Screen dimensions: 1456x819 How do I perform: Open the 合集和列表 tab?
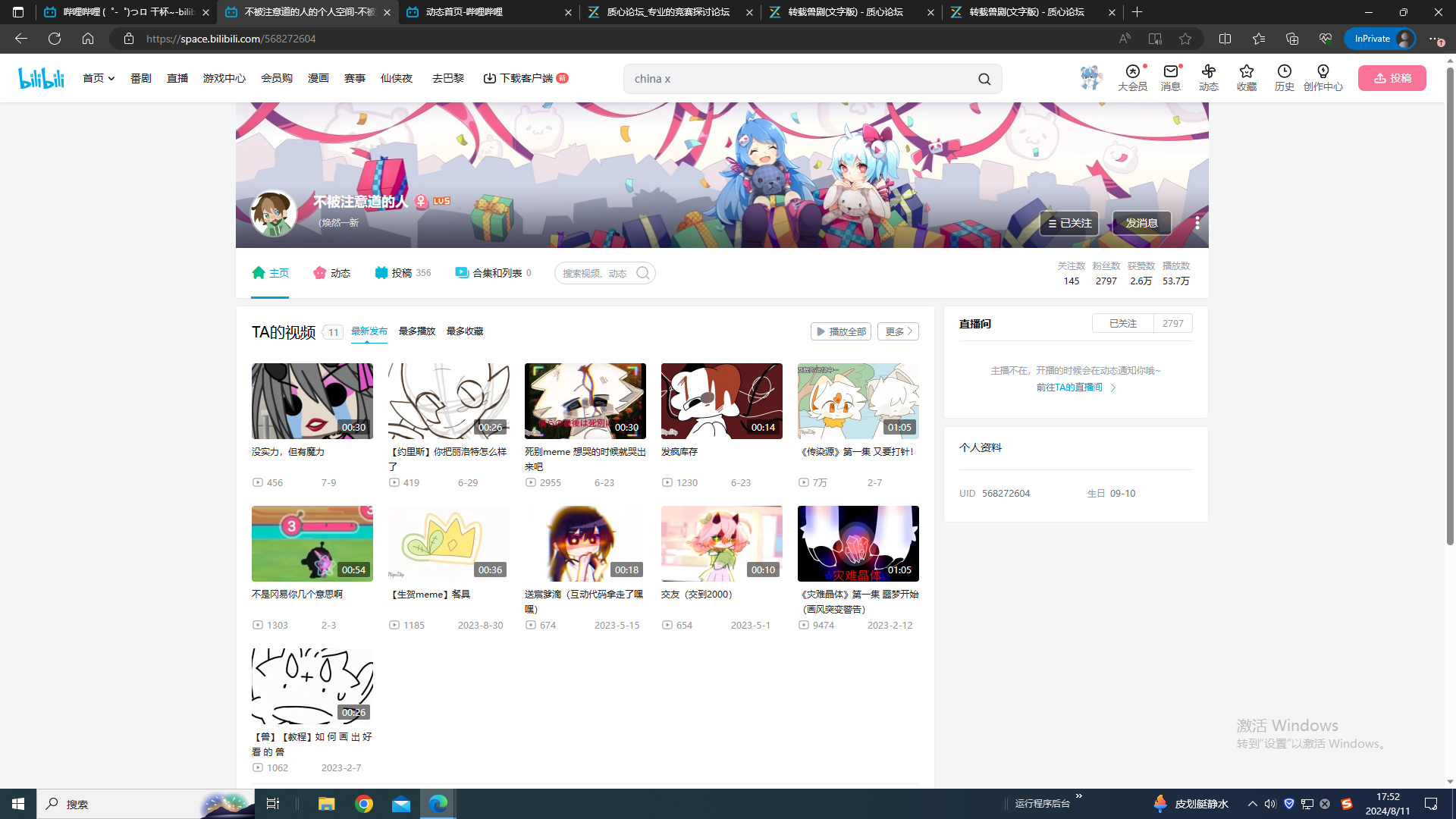(x=493, y=273)
